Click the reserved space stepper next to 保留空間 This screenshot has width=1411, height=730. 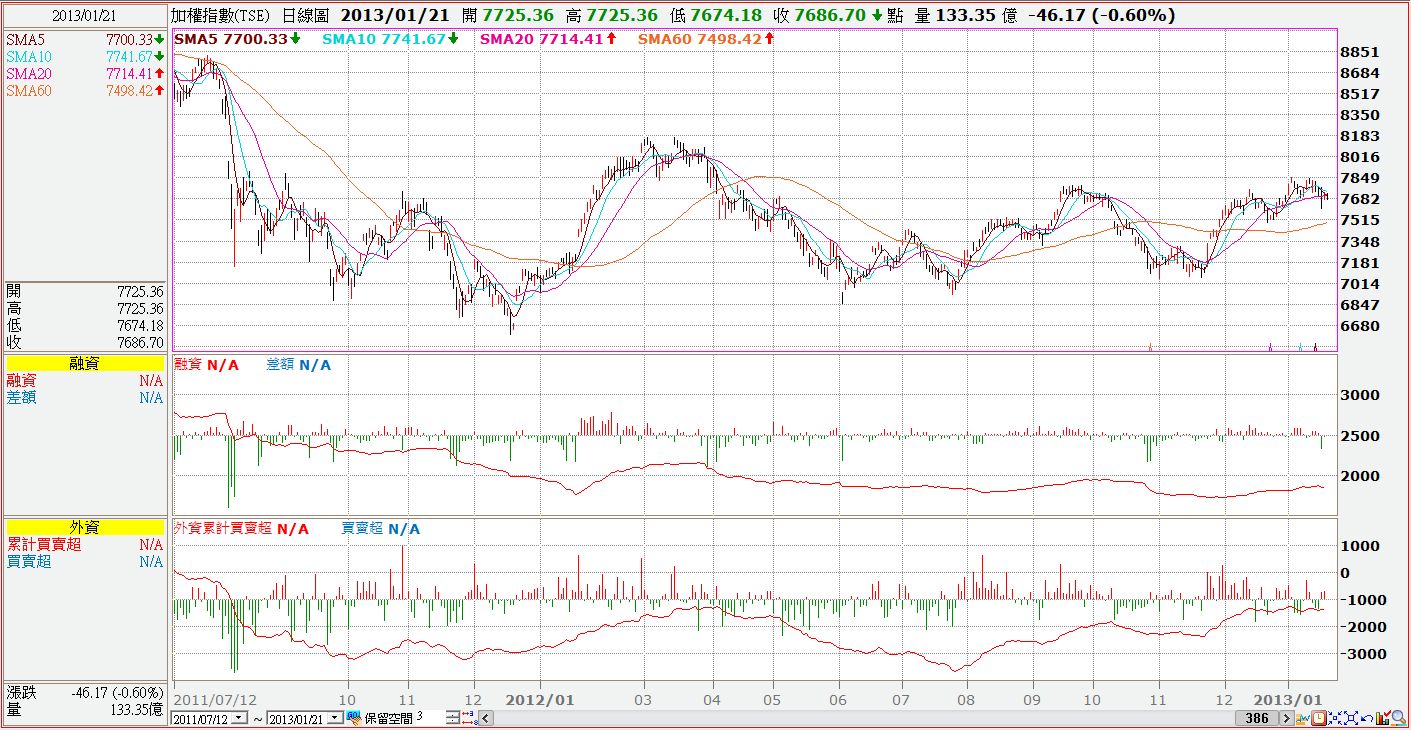(x=453, y=718)
